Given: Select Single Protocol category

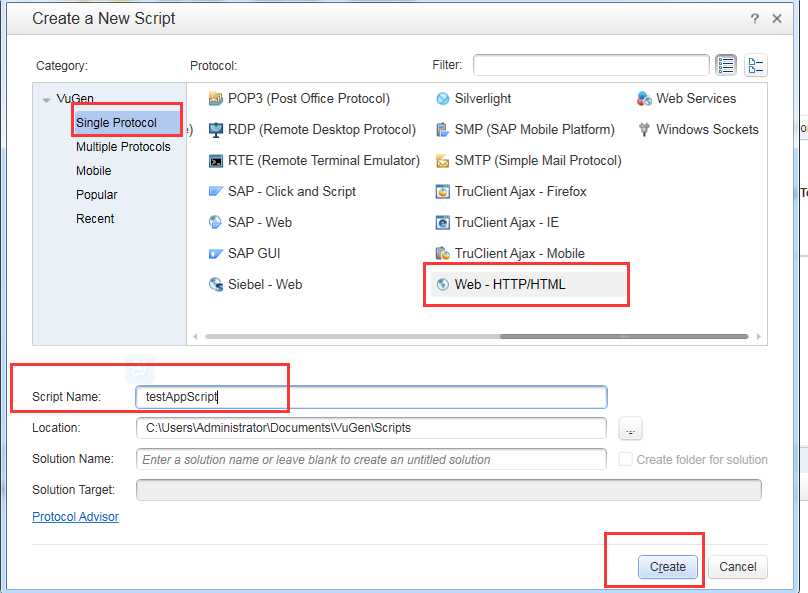Looking at the screenshot, I should pos(116,123).
